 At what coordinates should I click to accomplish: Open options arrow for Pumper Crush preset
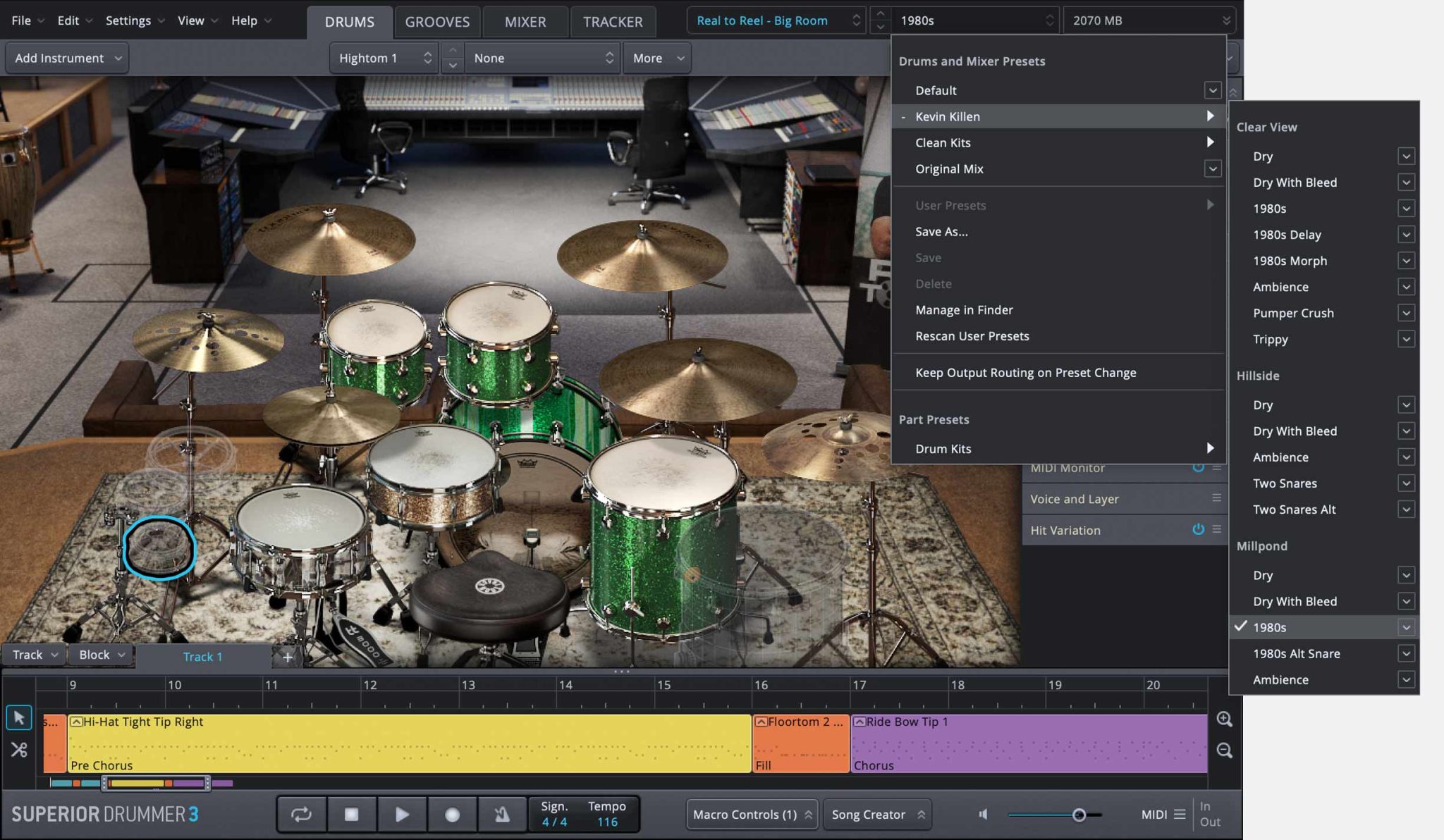(x=1406, y=313)
